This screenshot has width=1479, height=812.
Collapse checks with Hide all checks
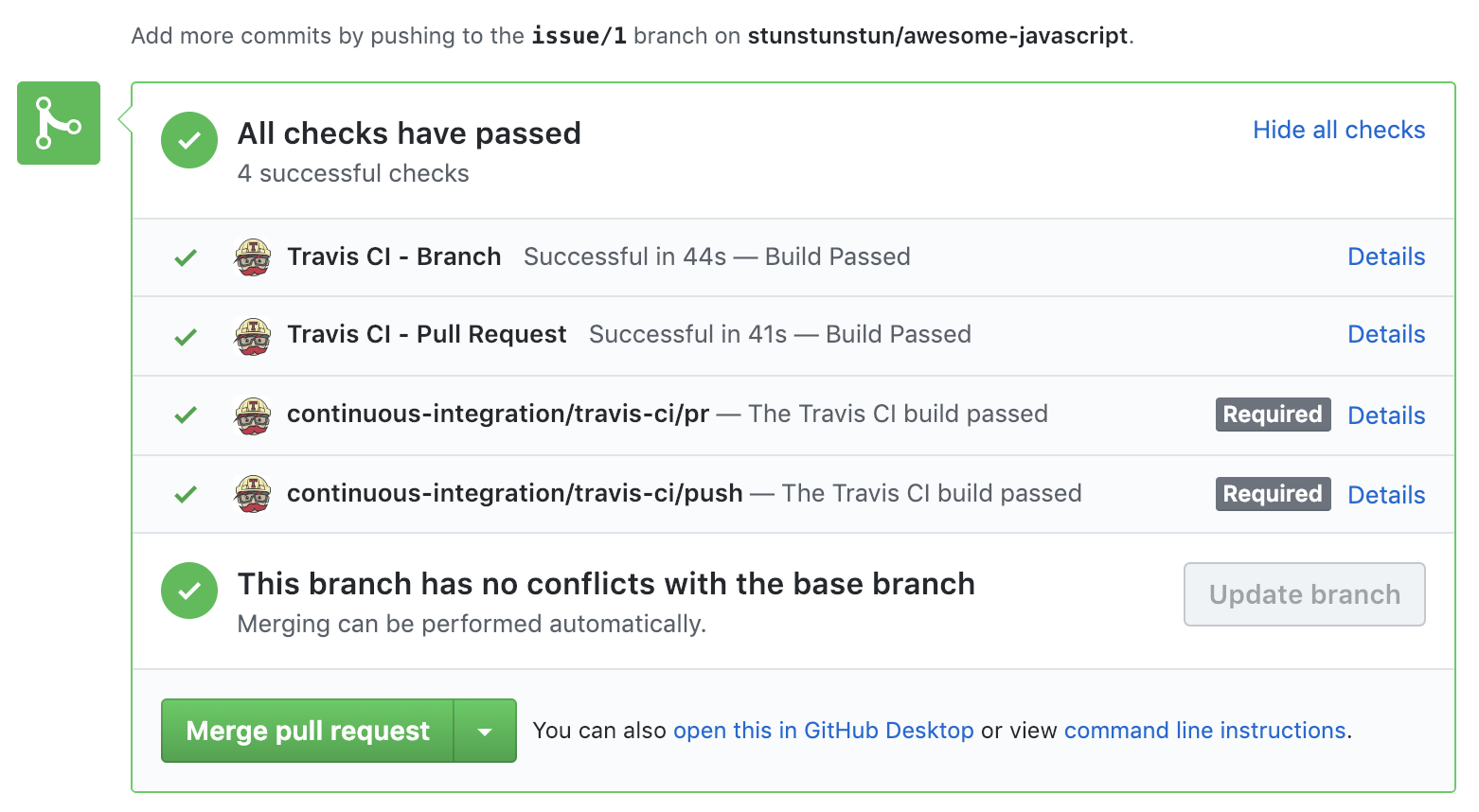1338,130
